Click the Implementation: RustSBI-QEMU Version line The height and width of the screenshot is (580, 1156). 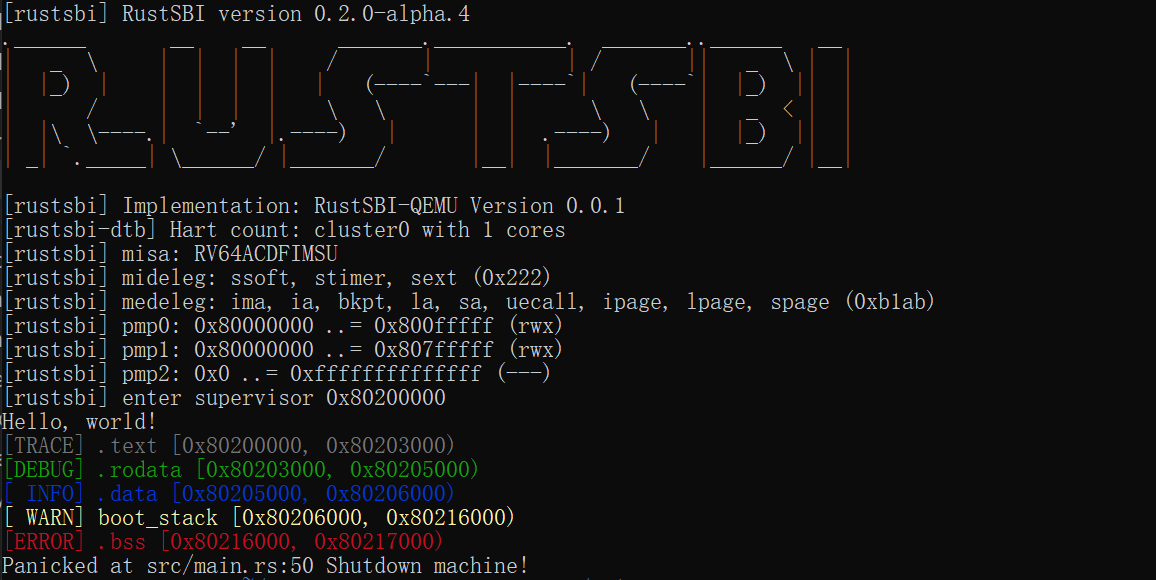pos(313,206)
